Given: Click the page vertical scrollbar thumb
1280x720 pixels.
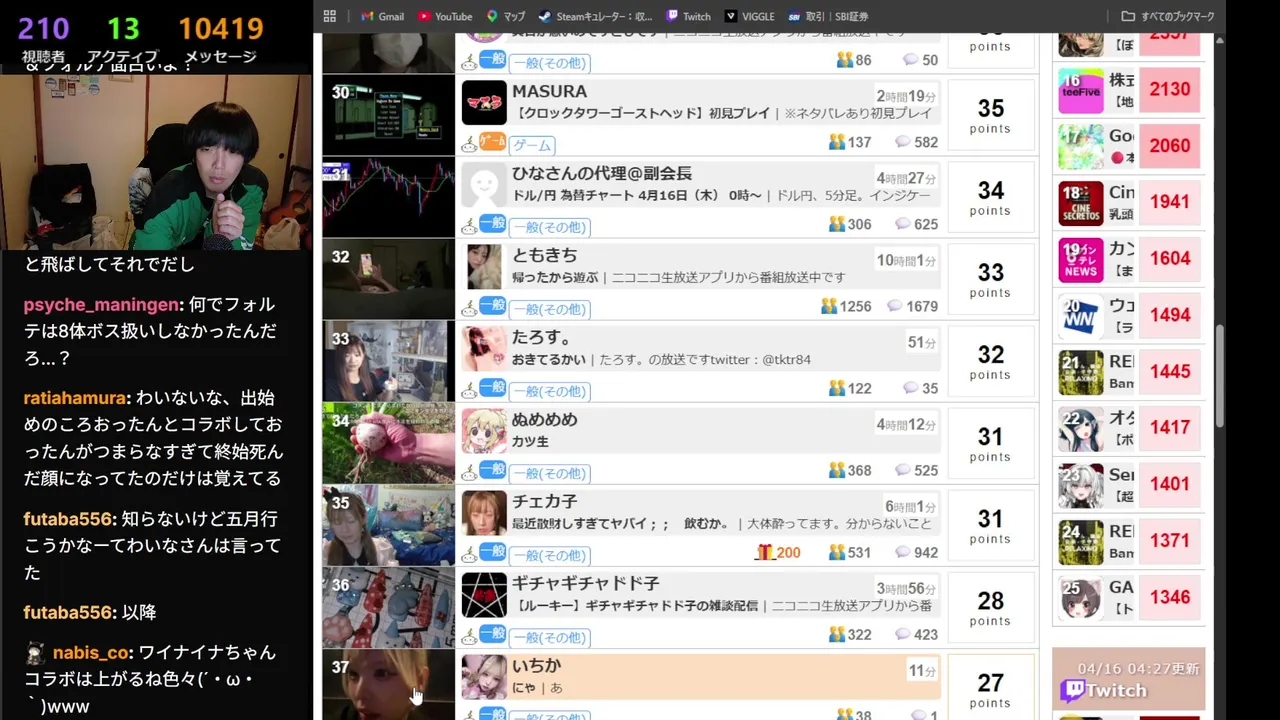Looking at the screenshot, I should [x=1221, y=374].
